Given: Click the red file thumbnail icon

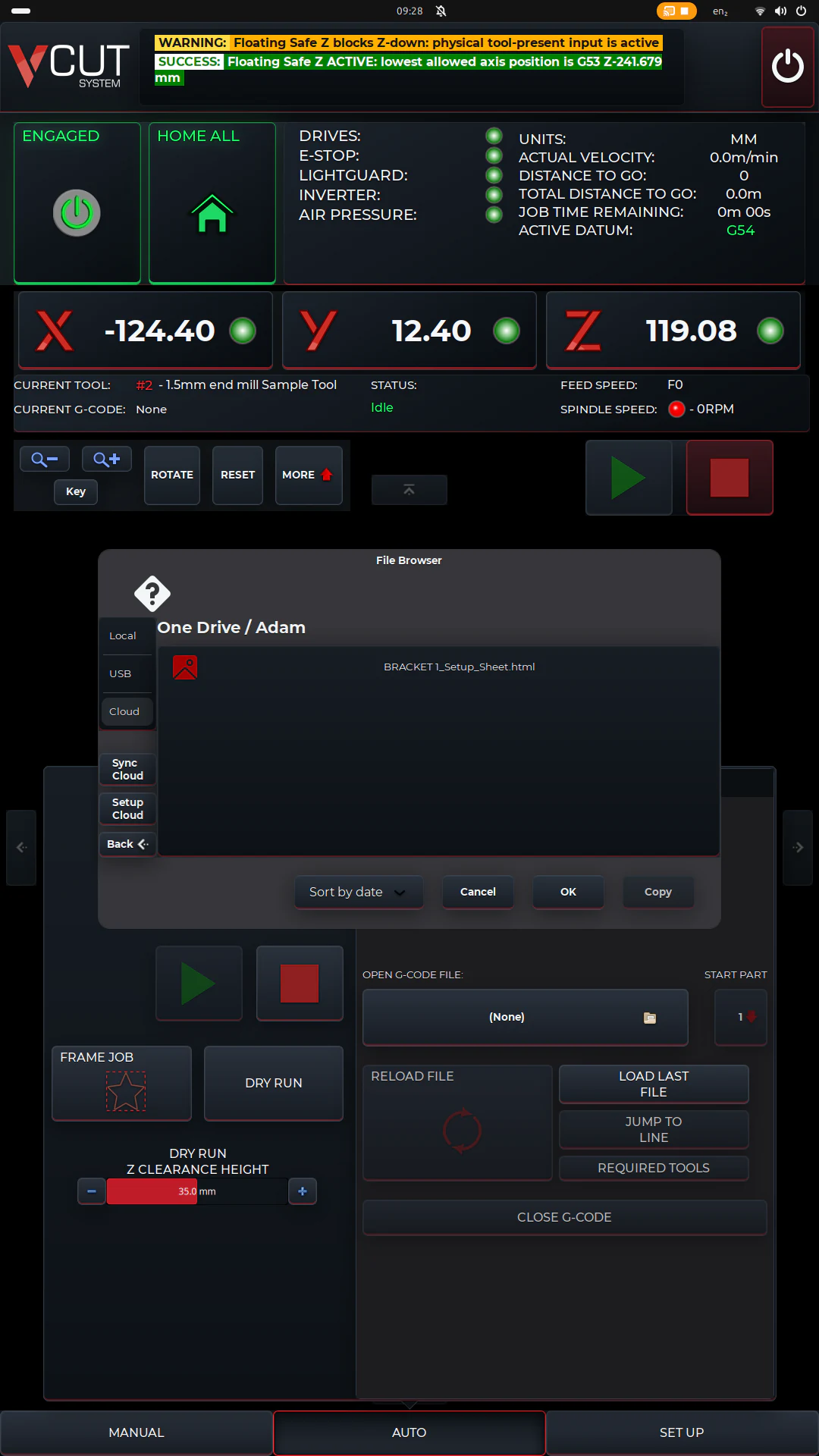Looking at the screenshot, I should coord(185,667).
